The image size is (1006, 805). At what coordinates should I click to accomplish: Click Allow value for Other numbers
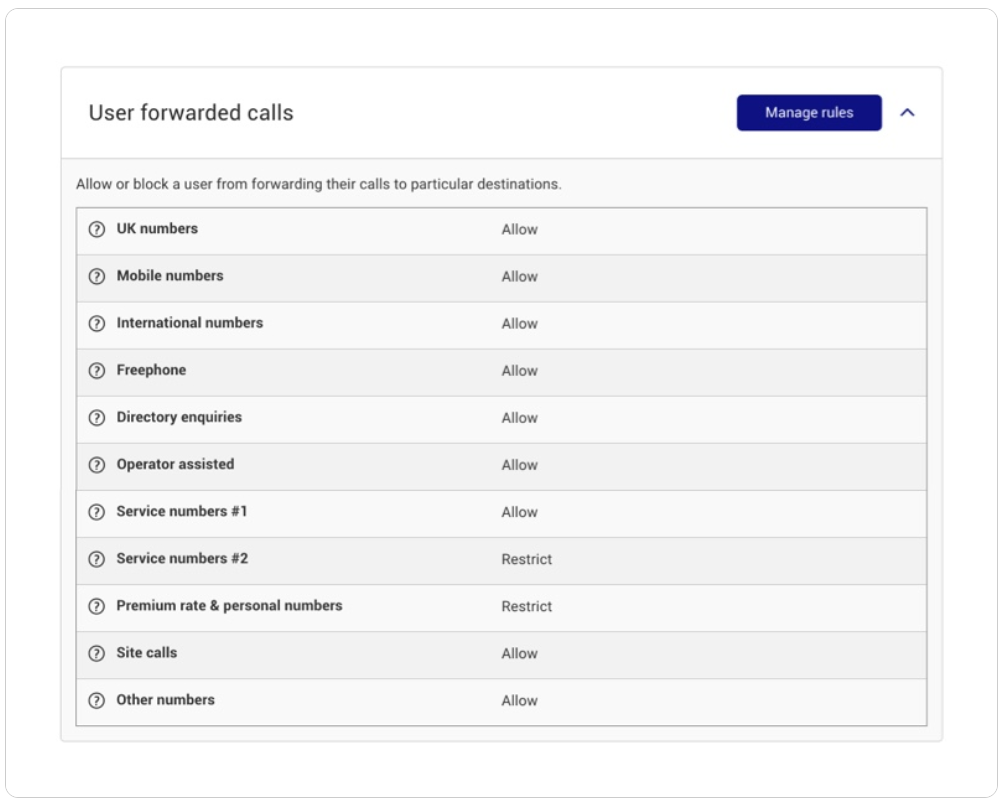[x=520, y=701]
